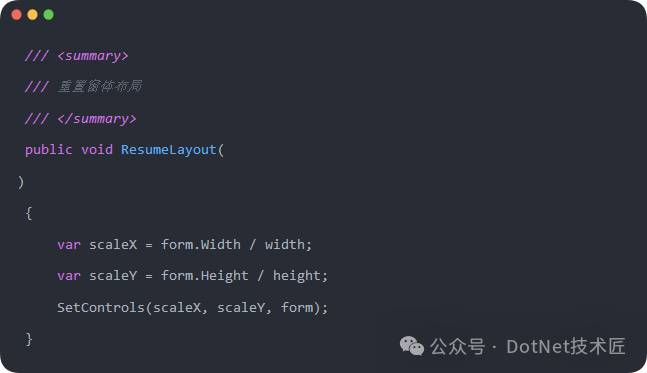The height and width of the screenshot is (373, 647).
Task: Click the yellow minimize dot
Action: pyautogui.click(x=33, y=15)
